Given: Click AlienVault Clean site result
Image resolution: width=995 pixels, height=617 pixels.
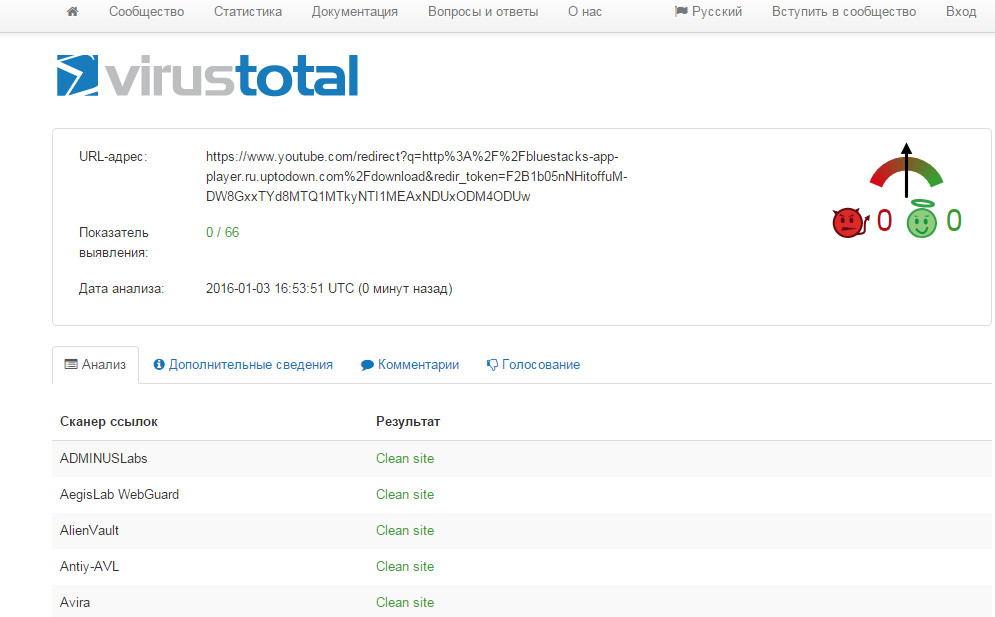Looking at the screenshot, I should pos(405,531).
